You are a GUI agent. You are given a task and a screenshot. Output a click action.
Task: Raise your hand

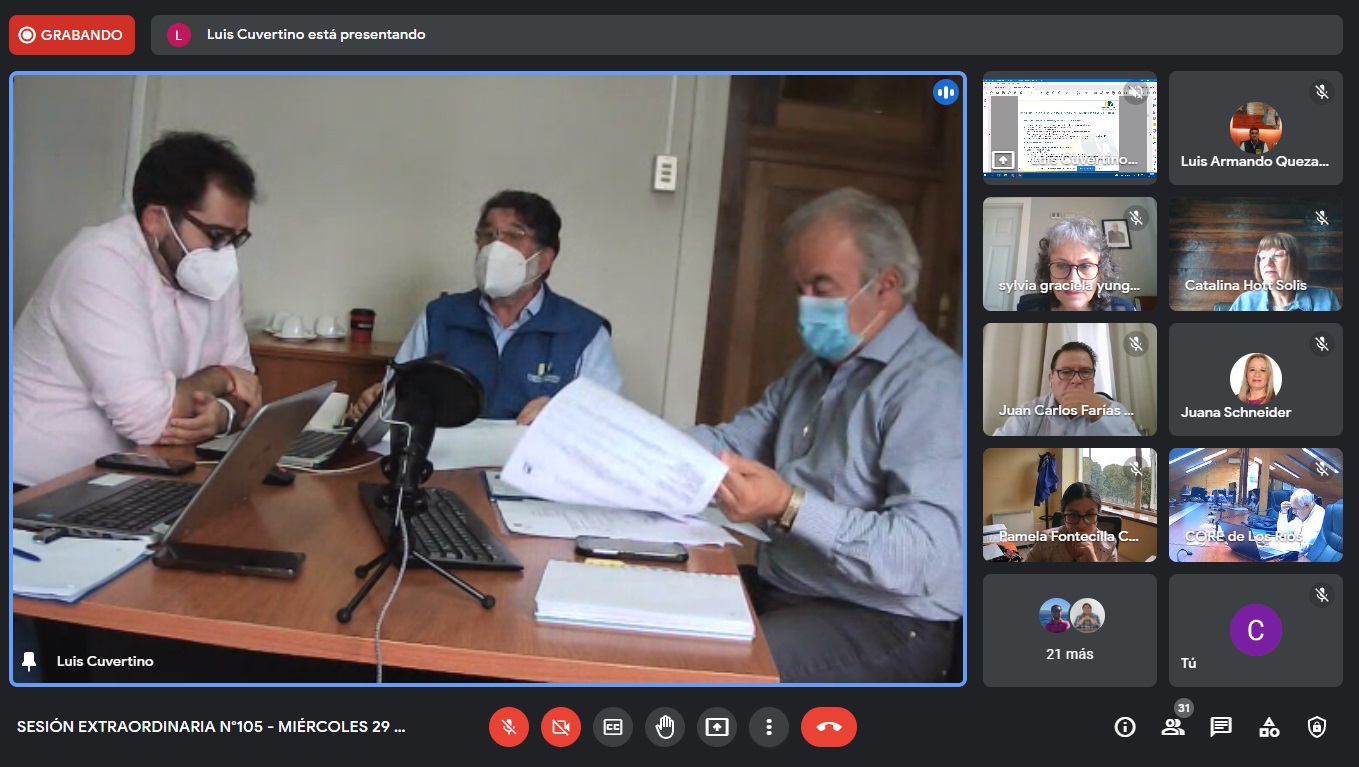[665, 727]
